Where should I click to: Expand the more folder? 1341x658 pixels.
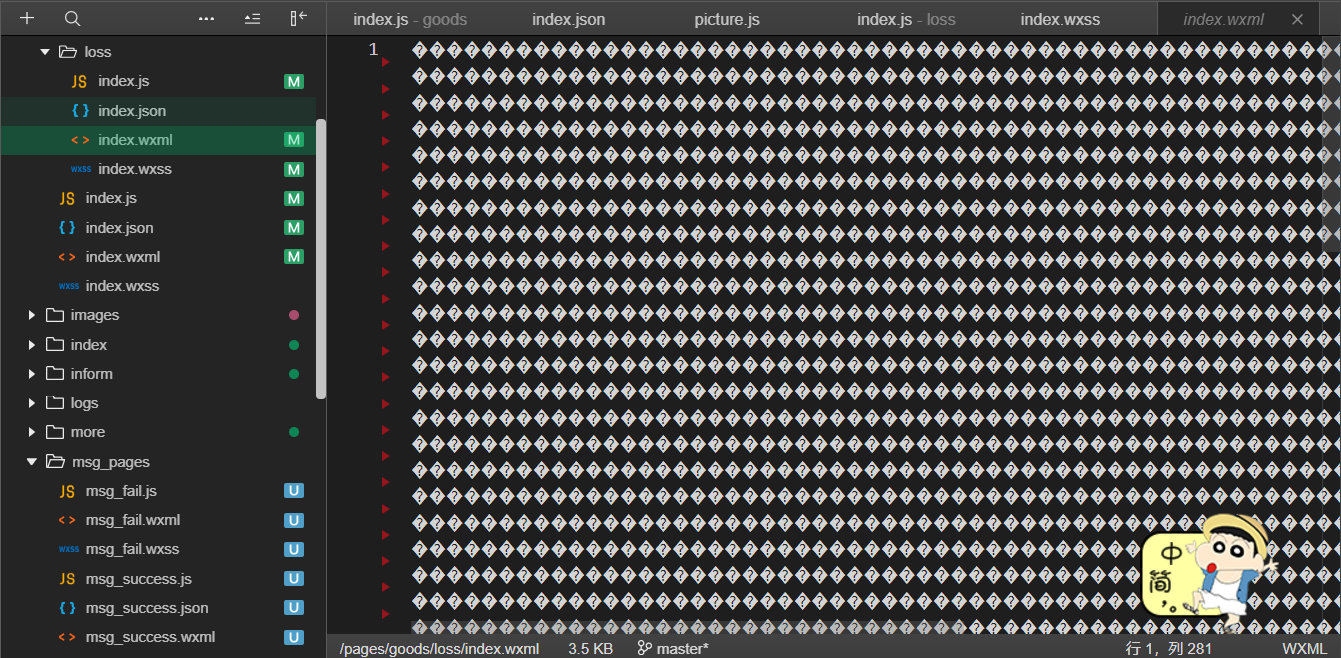coord(32,432)
